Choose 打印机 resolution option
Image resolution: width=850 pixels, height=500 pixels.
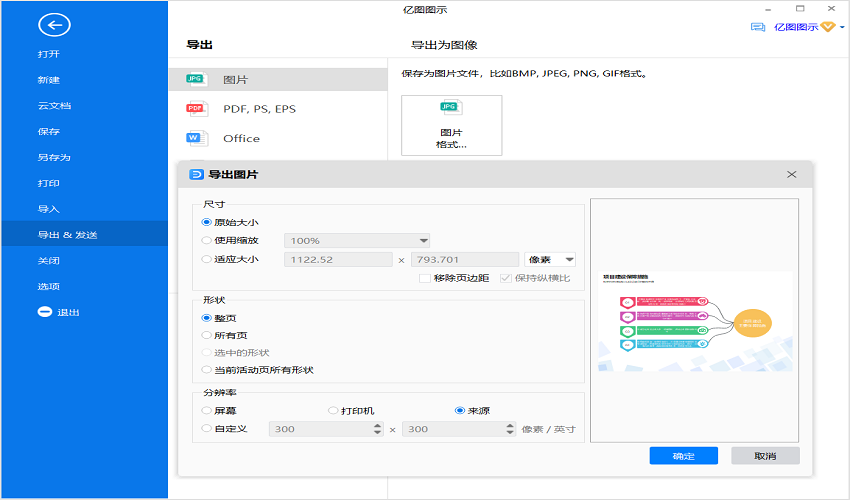coord(334,410)
